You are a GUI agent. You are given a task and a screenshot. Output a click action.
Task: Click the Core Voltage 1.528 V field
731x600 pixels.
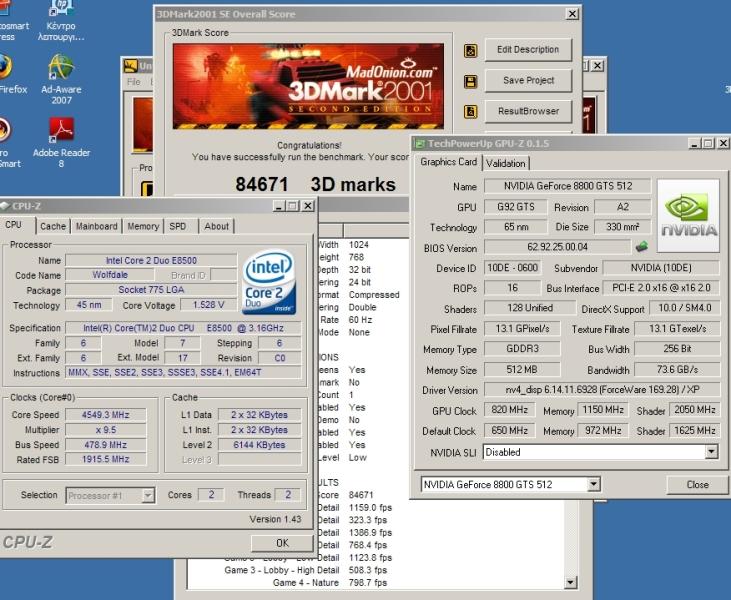coord(208,305)
